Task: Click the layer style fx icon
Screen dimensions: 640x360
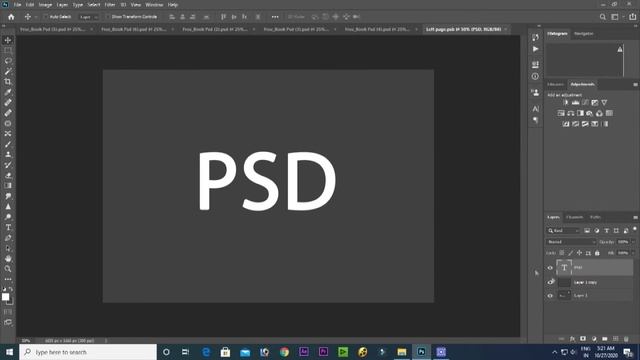Action: click(572, 339)
